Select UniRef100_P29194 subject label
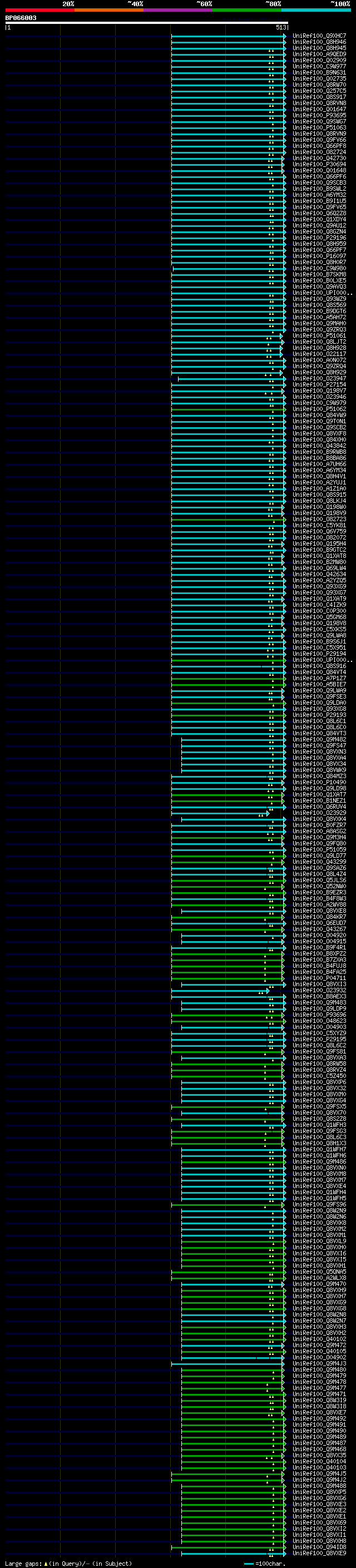 tap(319, 654)
